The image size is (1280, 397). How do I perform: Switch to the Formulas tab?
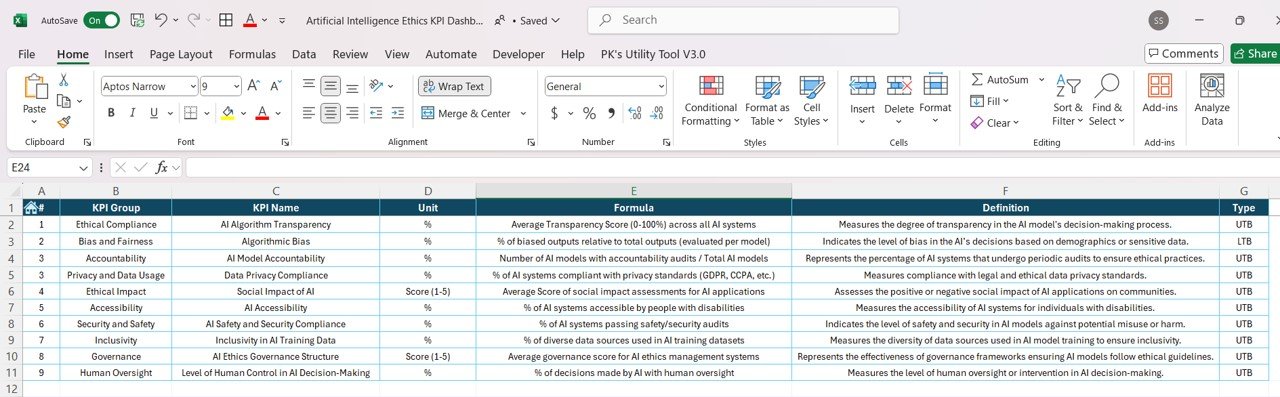pyautogui.click(x=252, y=54)
